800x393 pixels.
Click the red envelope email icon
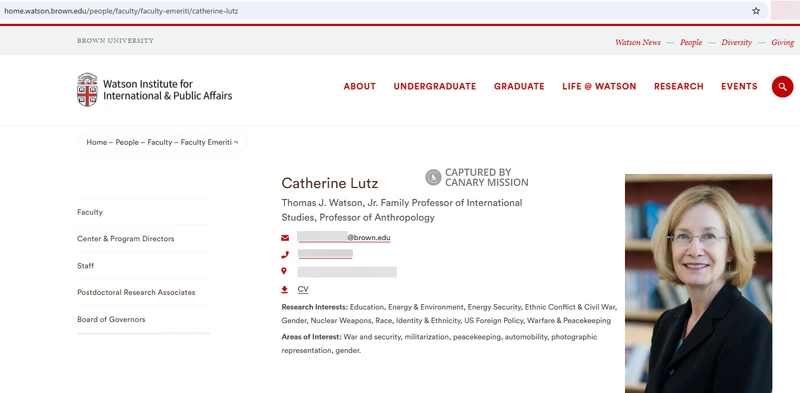[x=285, y=238]
